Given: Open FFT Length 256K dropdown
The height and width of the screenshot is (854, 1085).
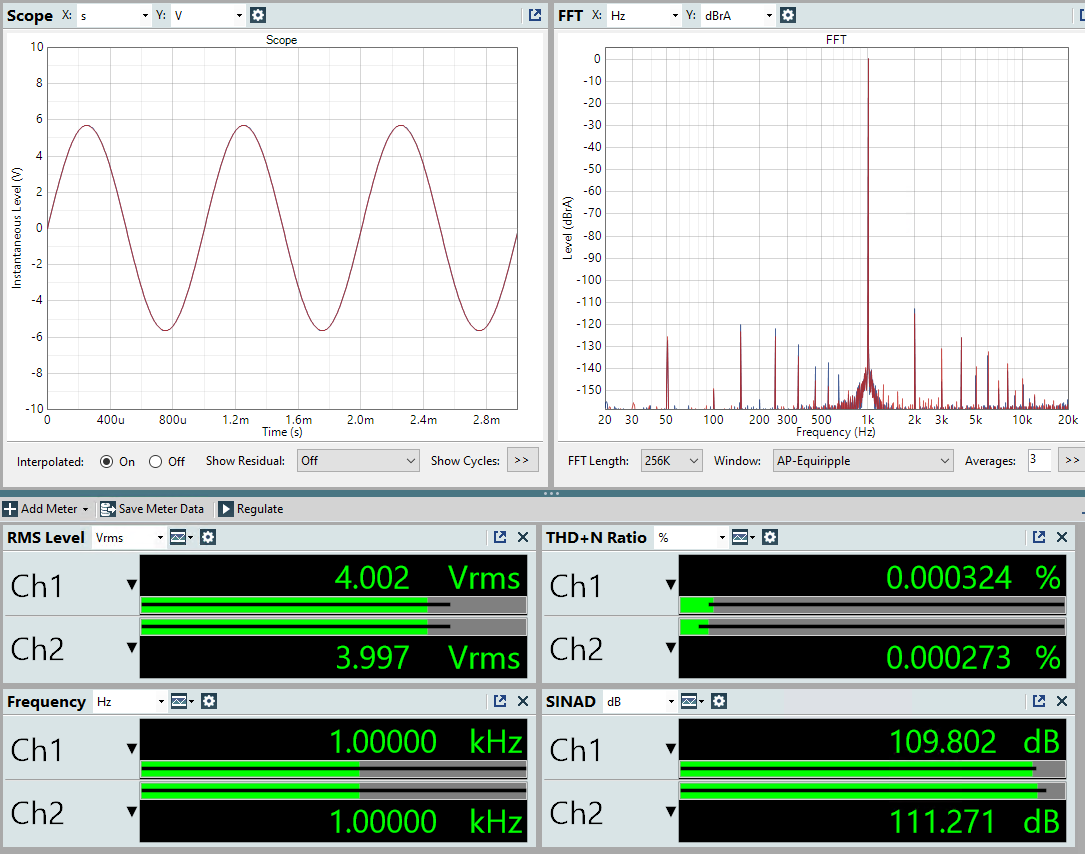Looking at the screenshot, I should click(x=671, y=461).
